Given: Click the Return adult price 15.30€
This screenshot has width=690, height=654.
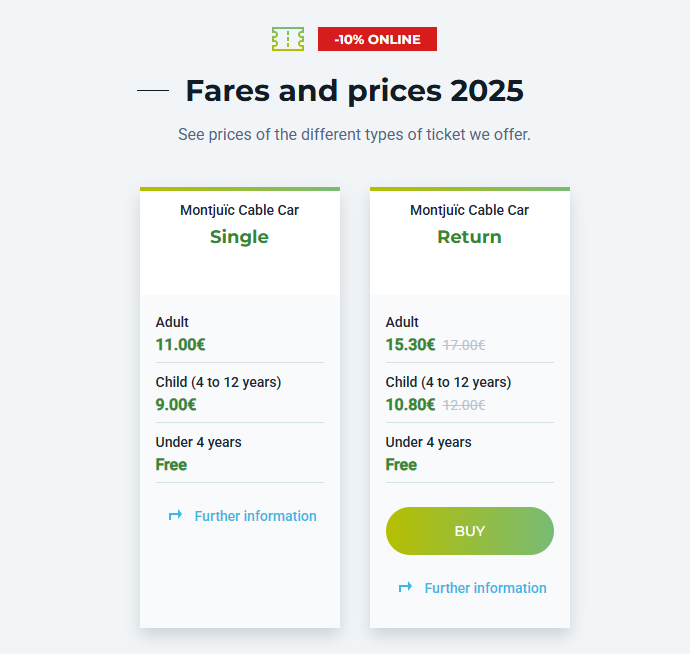Looking at the screenshot, I should point(410,345).
